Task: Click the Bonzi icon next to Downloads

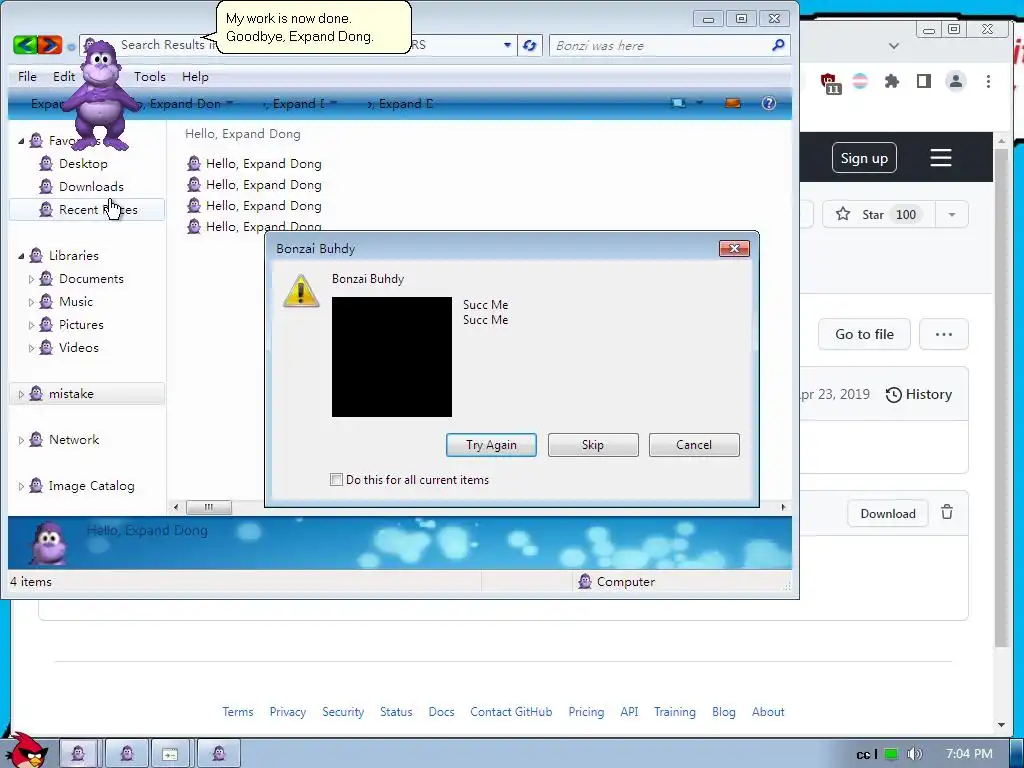Action: pos(46,186)
